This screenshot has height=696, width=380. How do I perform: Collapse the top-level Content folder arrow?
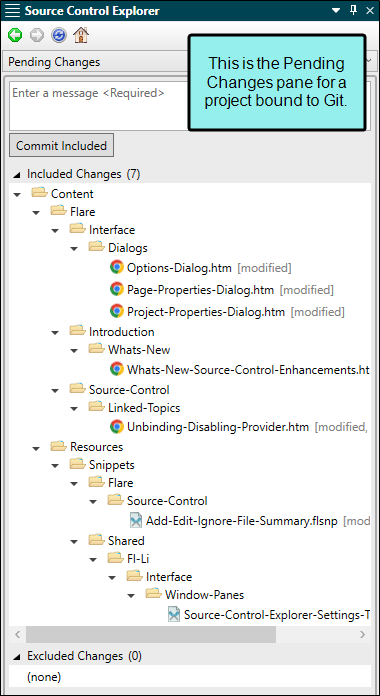click(x=17, y=194)
